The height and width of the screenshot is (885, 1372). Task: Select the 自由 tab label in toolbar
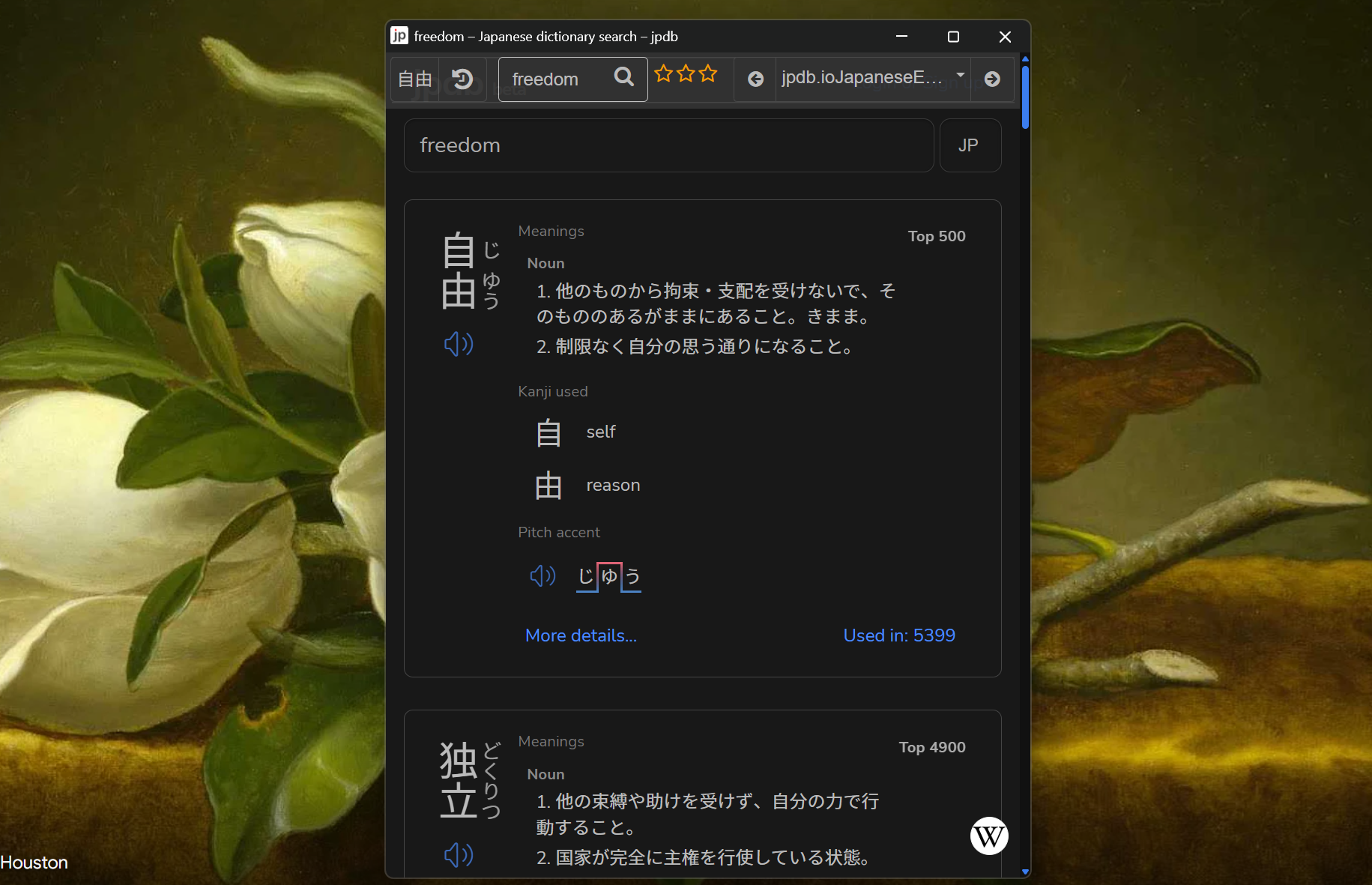[x=414, y=78]
